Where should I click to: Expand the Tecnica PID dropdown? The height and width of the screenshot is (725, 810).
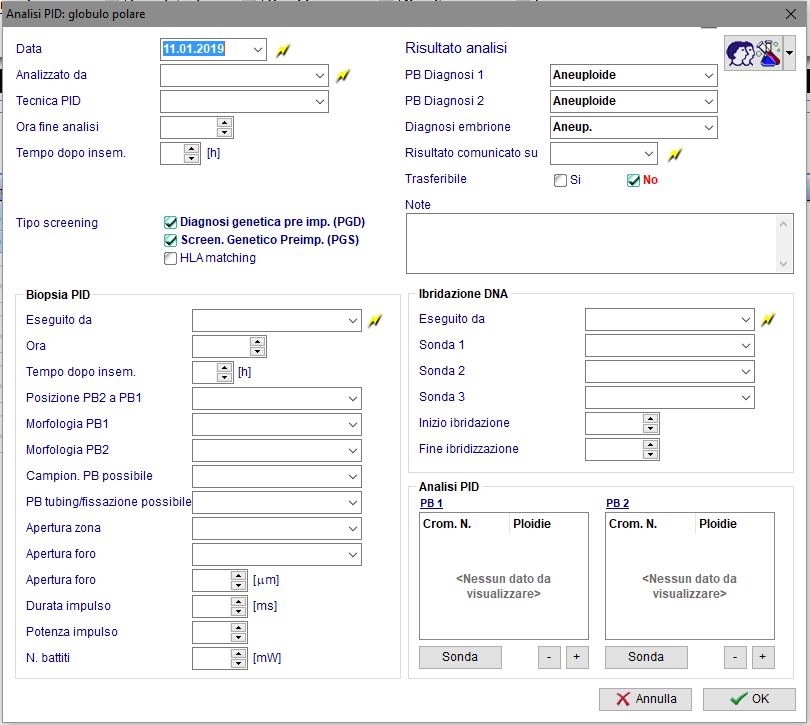tap(320, 101)
